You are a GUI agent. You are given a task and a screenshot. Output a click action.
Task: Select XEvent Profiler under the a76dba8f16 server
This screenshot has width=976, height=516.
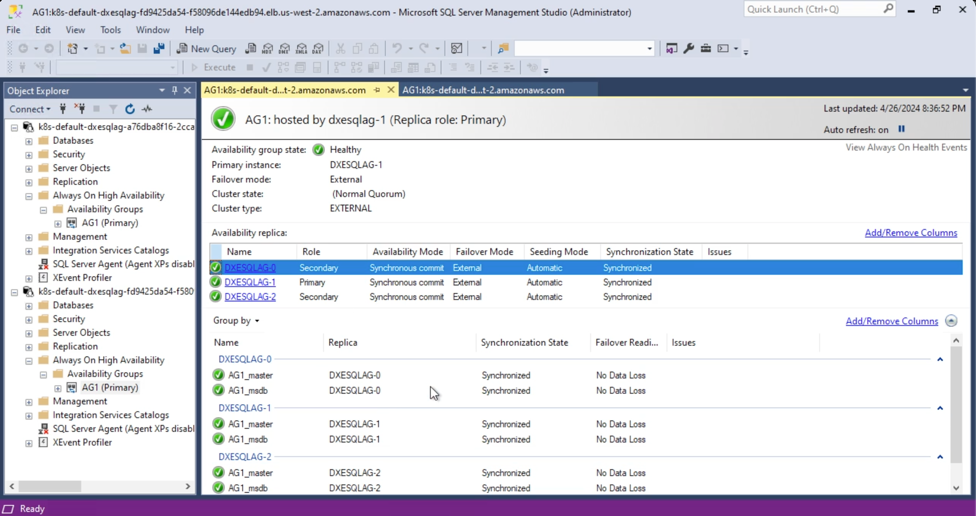(82, 278)
